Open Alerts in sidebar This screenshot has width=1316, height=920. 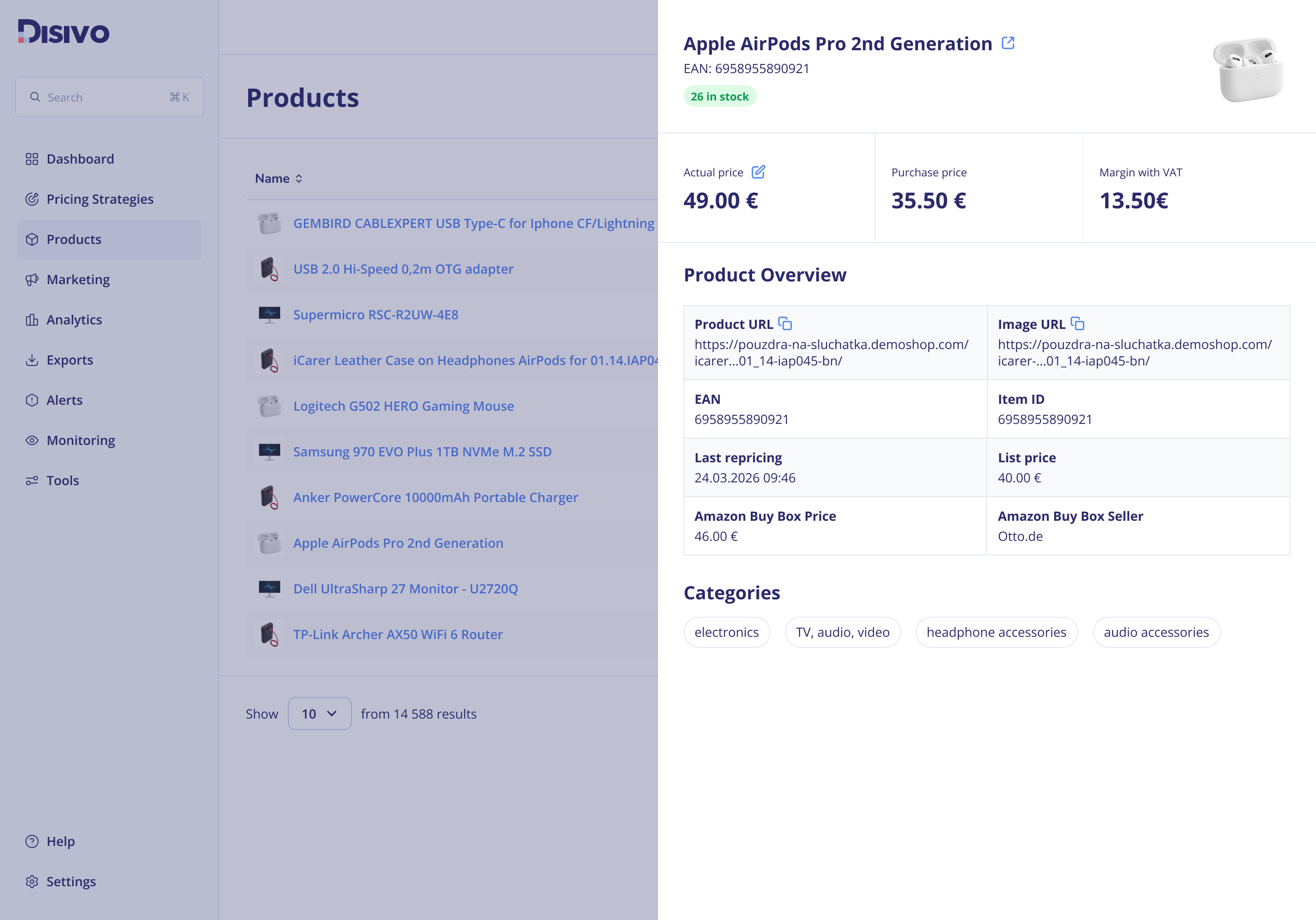(110, 400)
